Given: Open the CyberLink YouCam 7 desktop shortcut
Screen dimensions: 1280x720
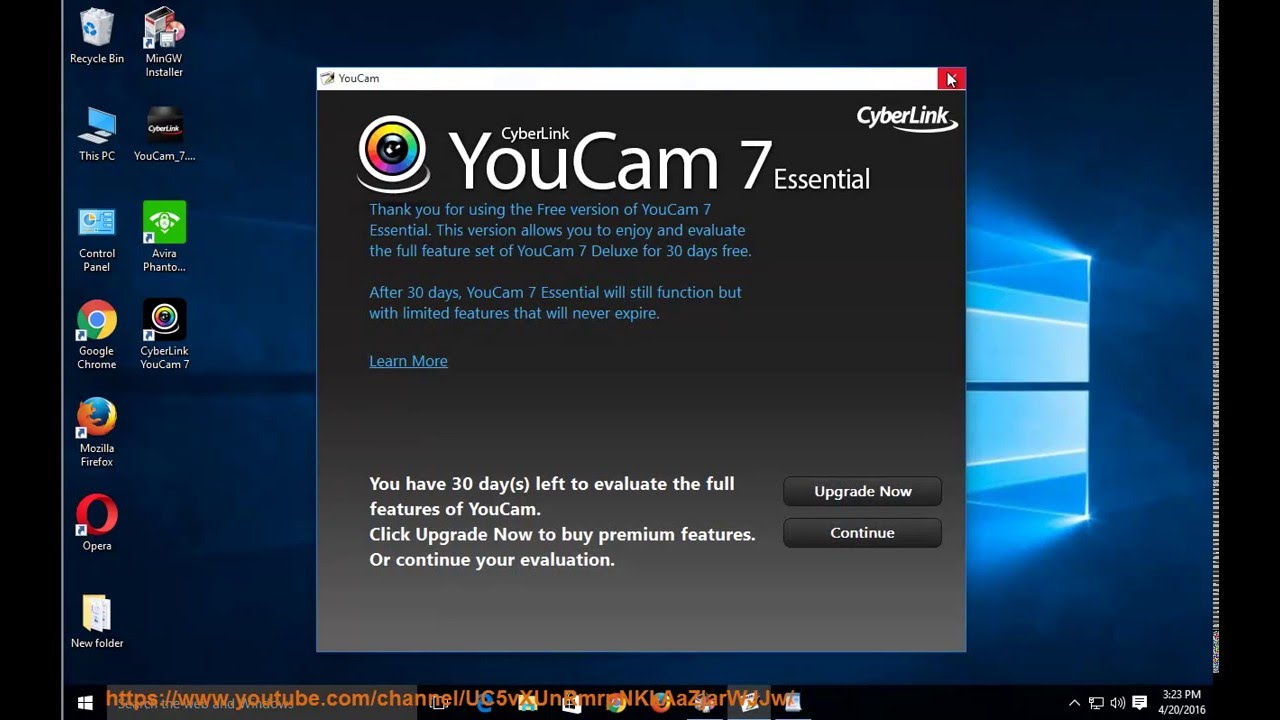Looking at the screenshot, I should (x=164, y=335).
